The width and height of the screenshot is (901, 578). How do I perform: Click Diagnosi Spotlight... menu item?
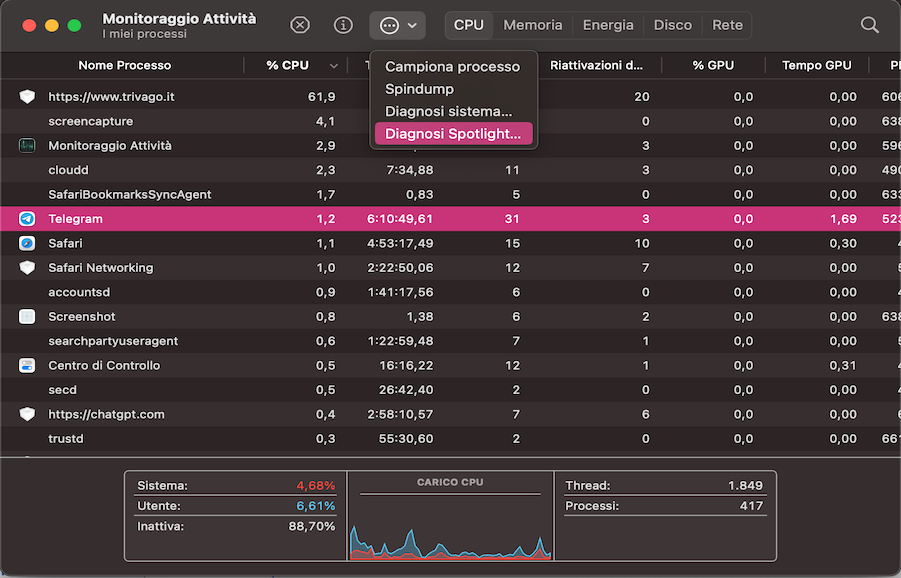coord(453,133)
